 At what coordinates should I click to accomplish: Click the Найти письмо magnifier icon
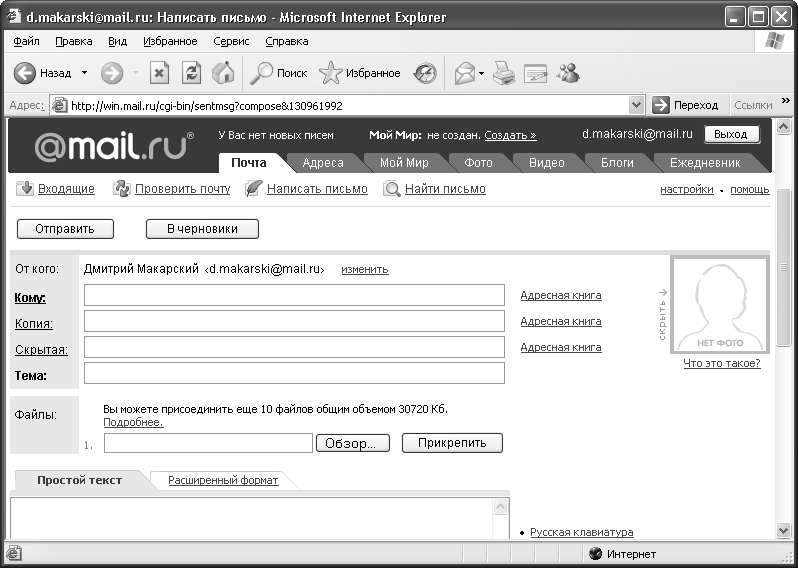pos(392,189)
